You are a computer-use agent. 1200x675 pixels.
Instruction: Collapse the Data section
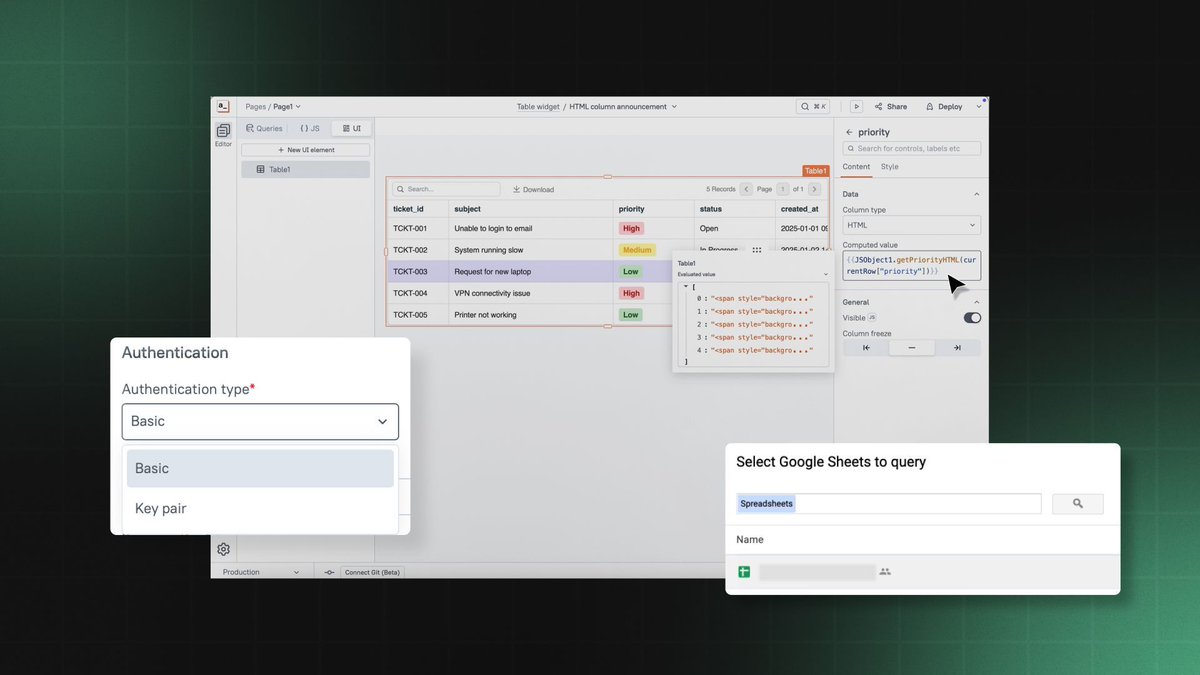point(977,194)
